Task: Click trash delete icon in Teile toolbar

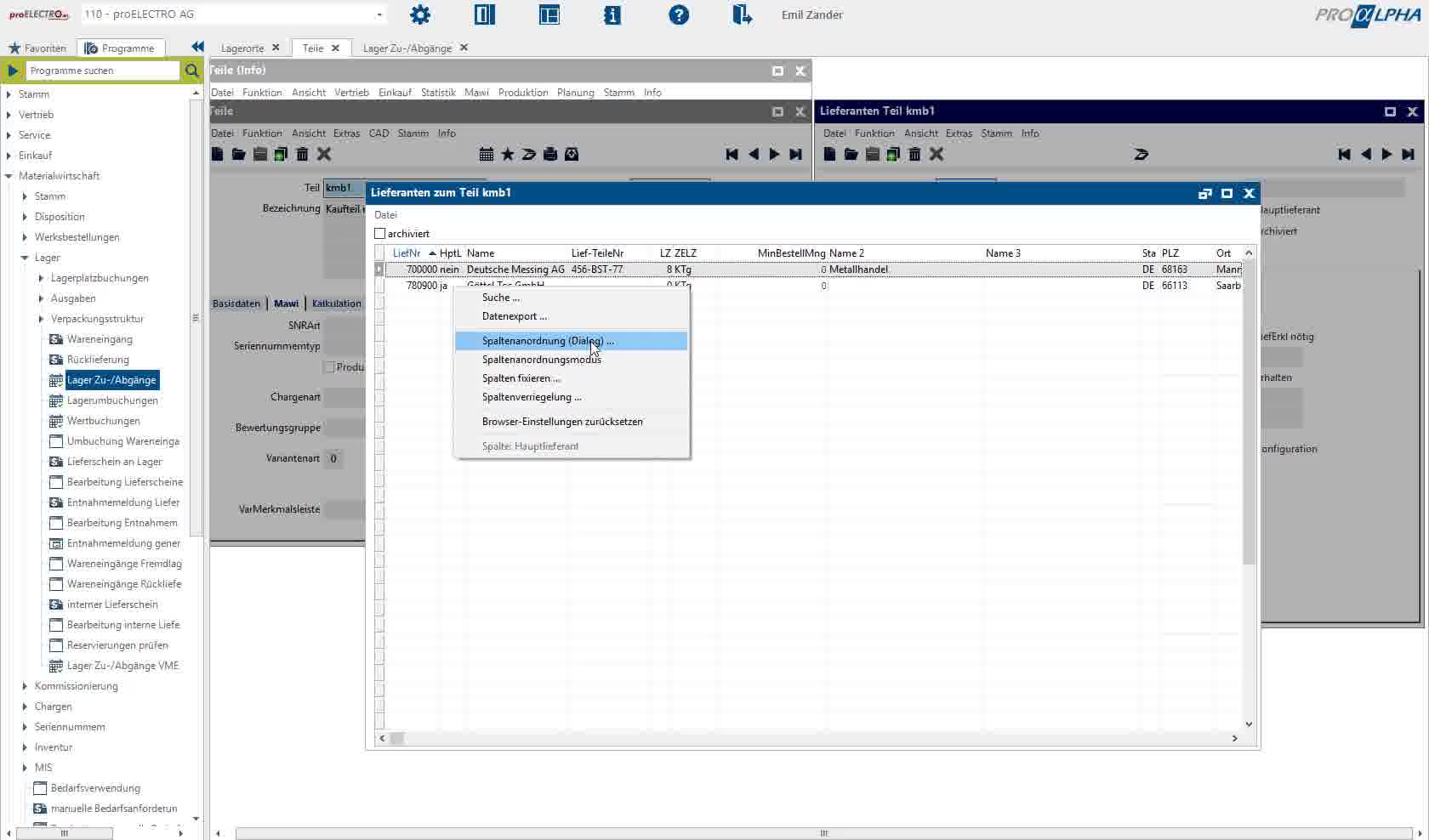Action: coord(302,154)
